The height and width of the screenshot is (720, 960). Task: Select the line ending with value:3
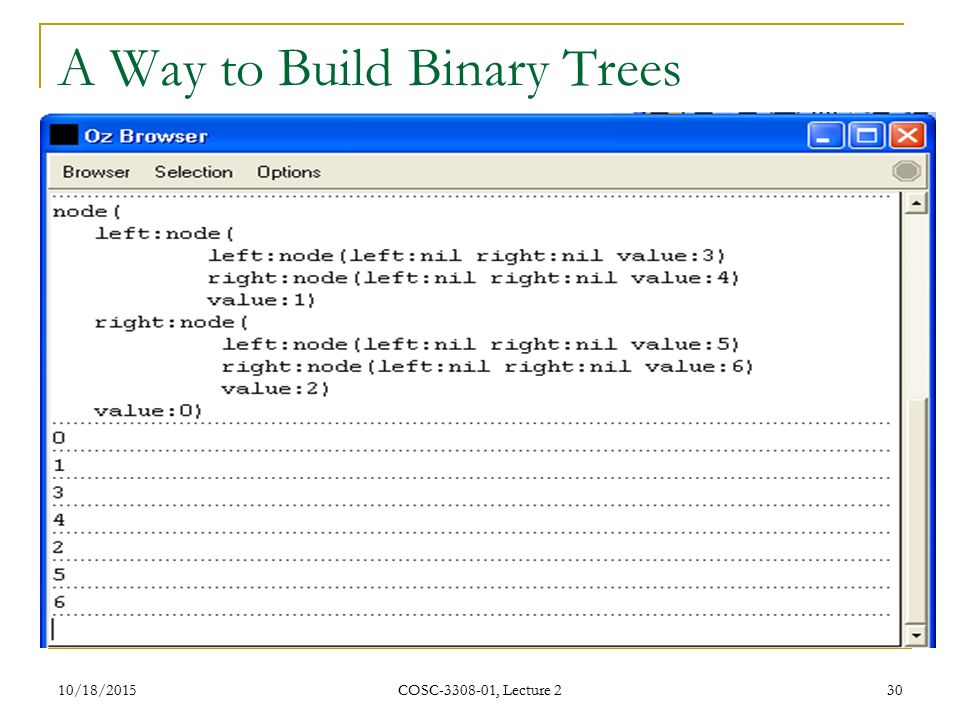coord(467,256)
